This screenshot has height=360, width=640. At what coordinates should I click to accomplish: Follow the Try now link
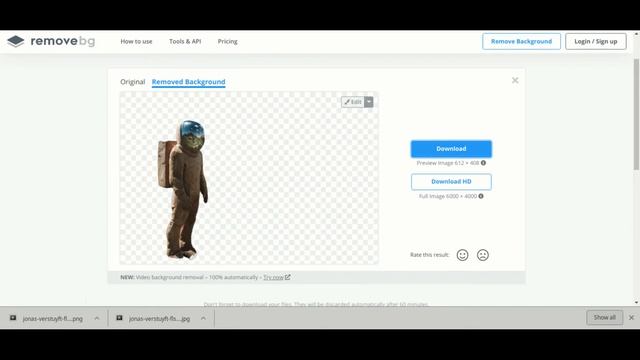coord(273,277)
